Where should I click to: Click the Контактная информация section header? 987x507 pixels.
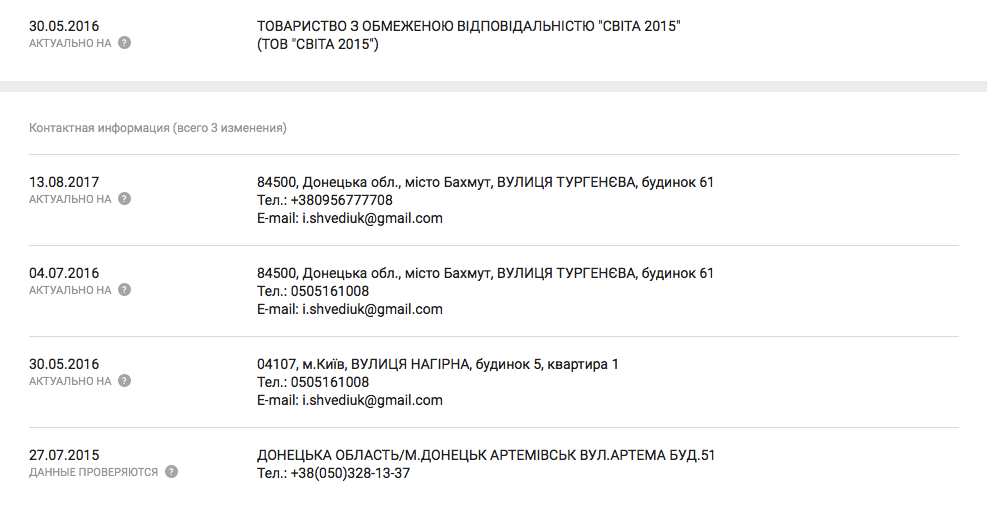coord(157,128)
